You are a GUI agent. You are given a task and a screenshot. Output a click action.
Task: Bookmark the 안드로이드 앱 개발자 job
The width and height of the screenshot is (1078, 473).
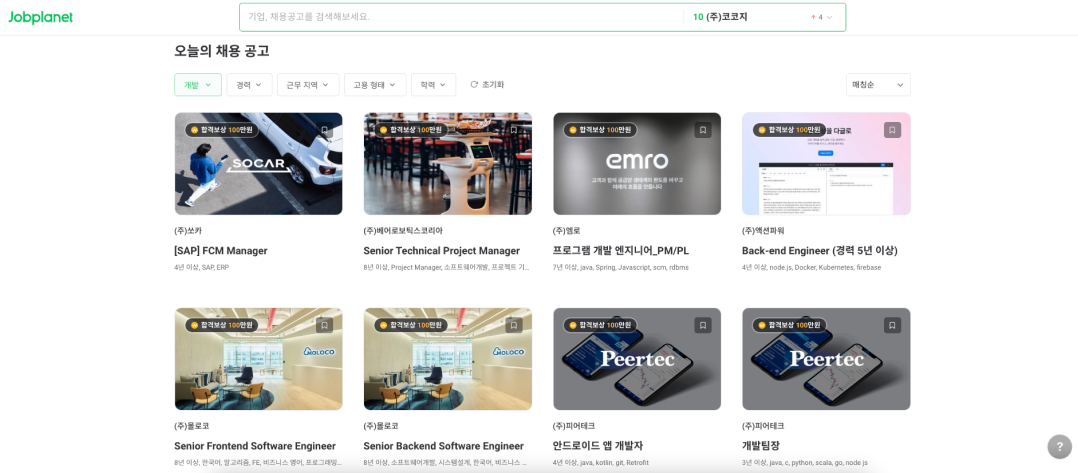703,325
